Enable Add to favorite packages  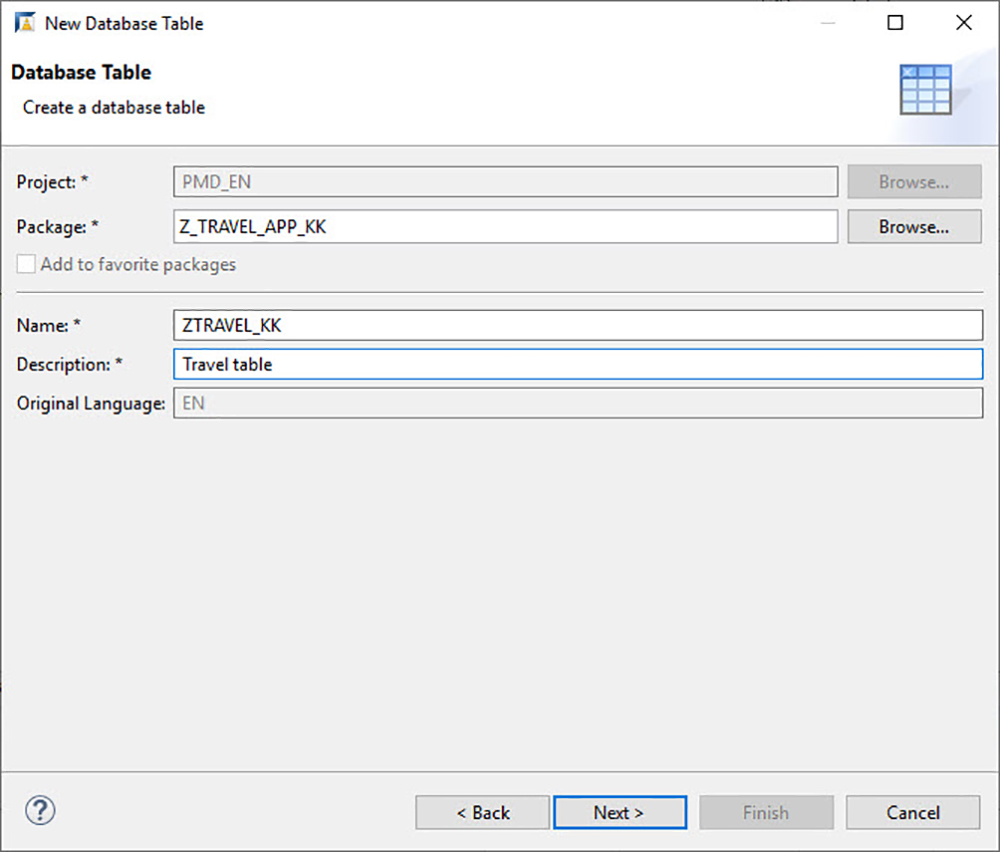[x=25, y=264]
